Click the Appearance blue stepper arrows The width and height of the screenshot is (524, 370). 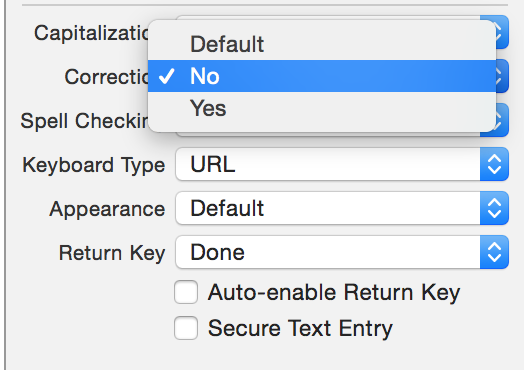tap(494, 208)
